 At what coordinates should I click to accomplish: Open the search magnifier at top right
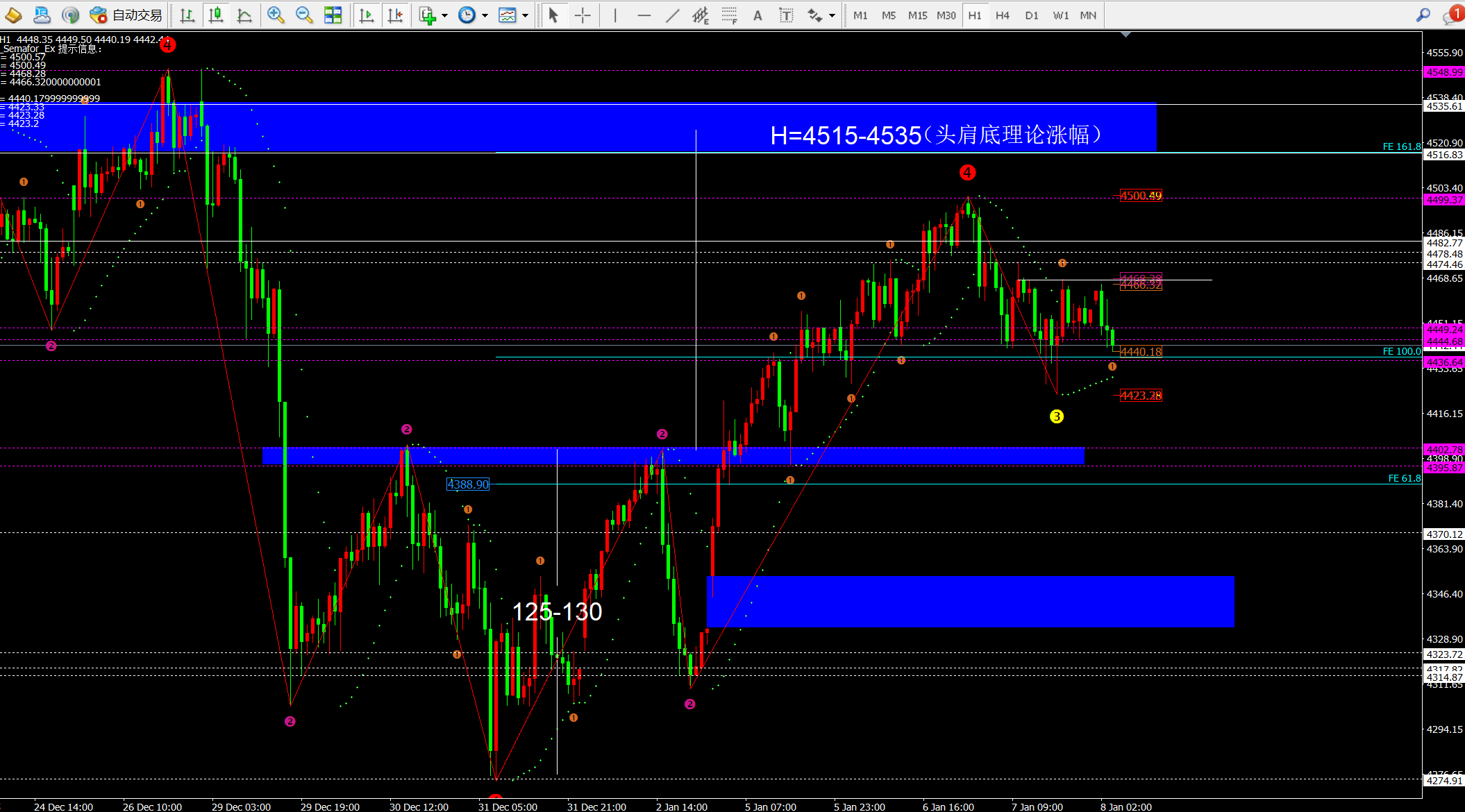(1423, 15)
